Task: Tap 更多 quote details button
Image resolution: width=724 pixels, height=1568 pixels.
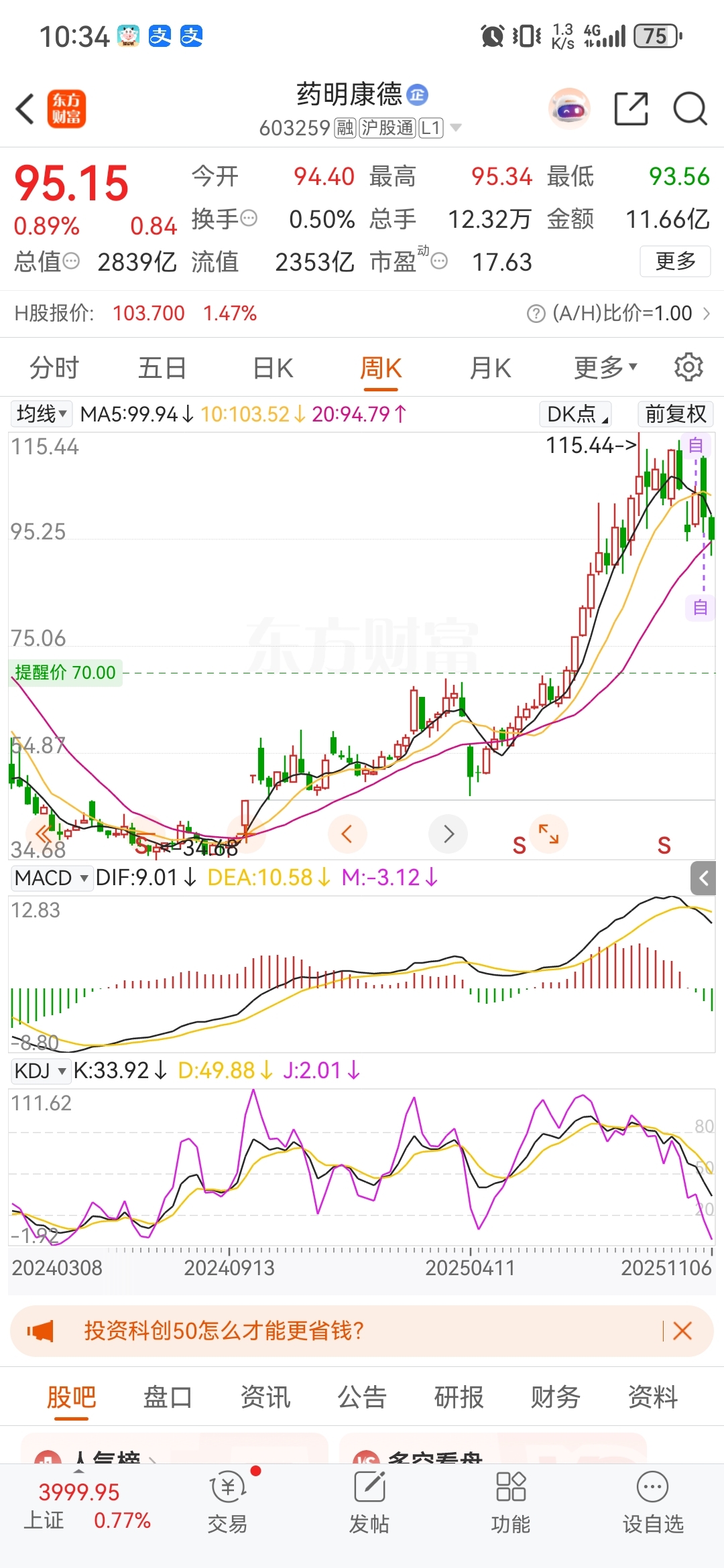Action: click(x=675, y=261)
